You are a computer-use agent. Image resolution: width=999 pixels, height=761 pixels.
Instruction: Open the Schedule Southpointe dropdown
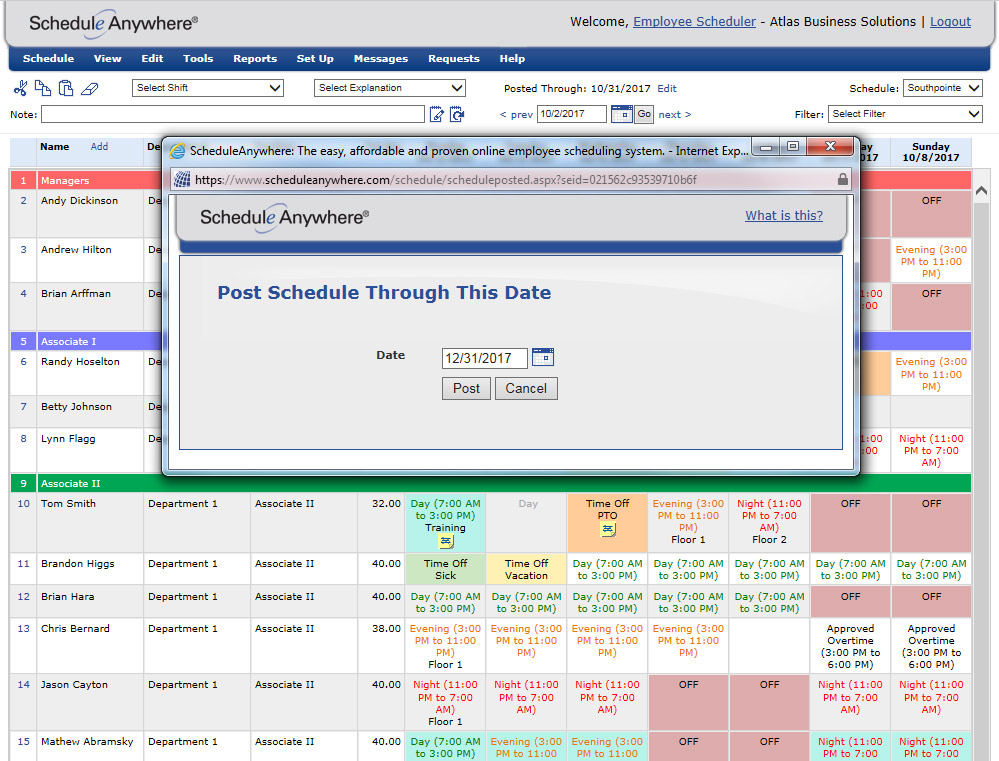click(x=942, y=88)
